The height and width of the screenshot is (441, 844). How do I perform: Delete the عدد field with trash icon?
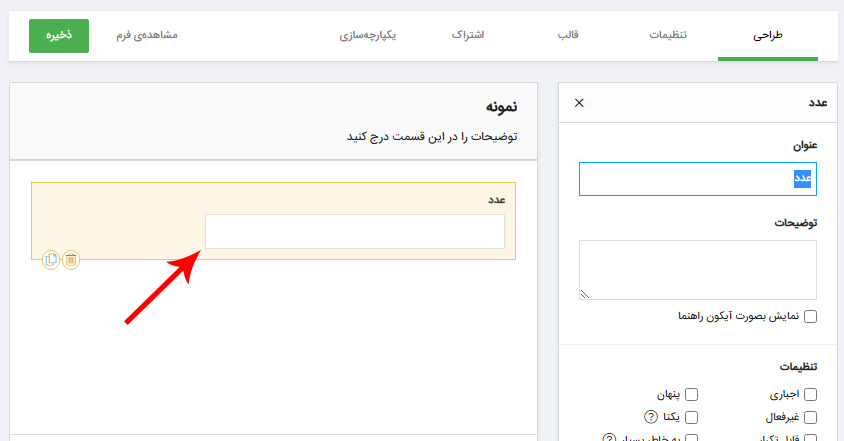click(71, 260)
